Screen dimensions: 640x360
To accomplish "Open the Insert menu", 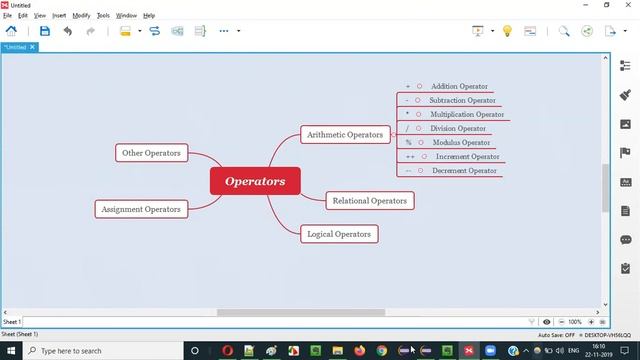I will (59, 16).
